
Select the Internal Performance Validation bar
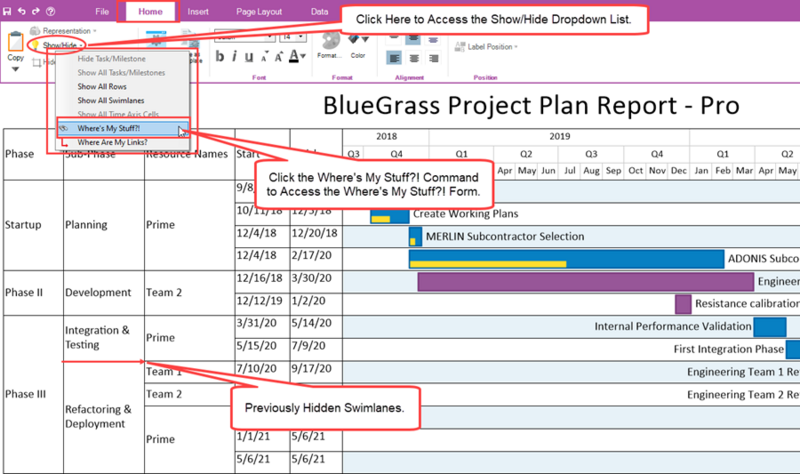pyautogui.click(x=769, y=327)
